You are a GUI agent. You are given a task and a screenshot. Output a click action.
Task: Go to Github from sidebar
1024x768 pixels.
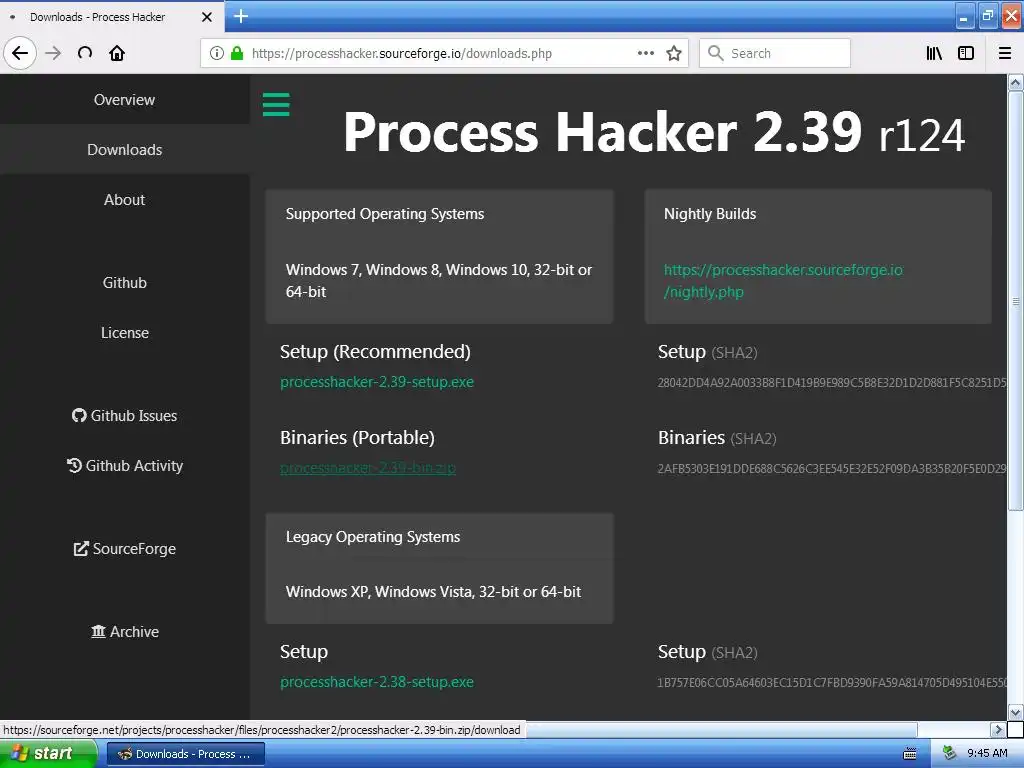point(124,283)
